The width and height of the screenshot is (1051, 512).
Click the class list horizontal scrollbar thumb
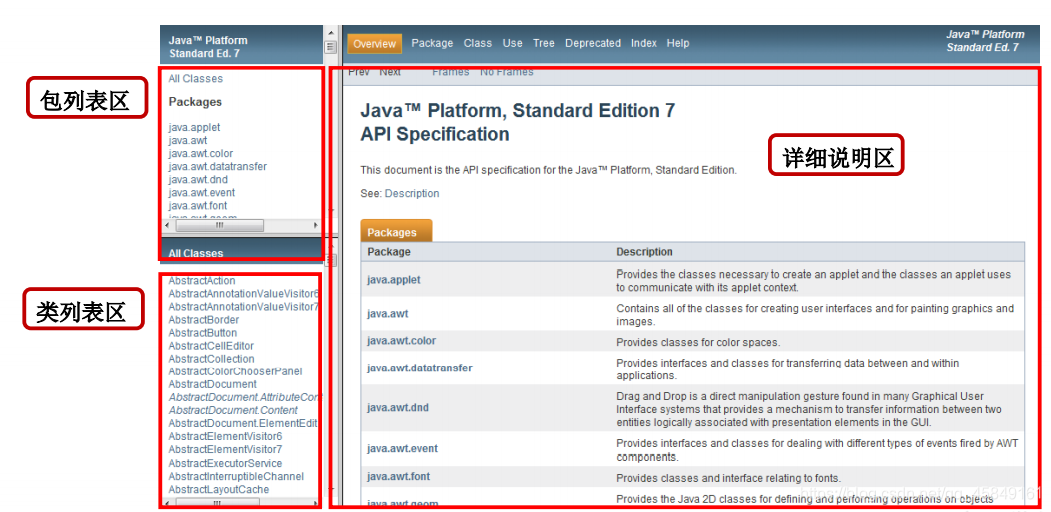click(217, 502)
